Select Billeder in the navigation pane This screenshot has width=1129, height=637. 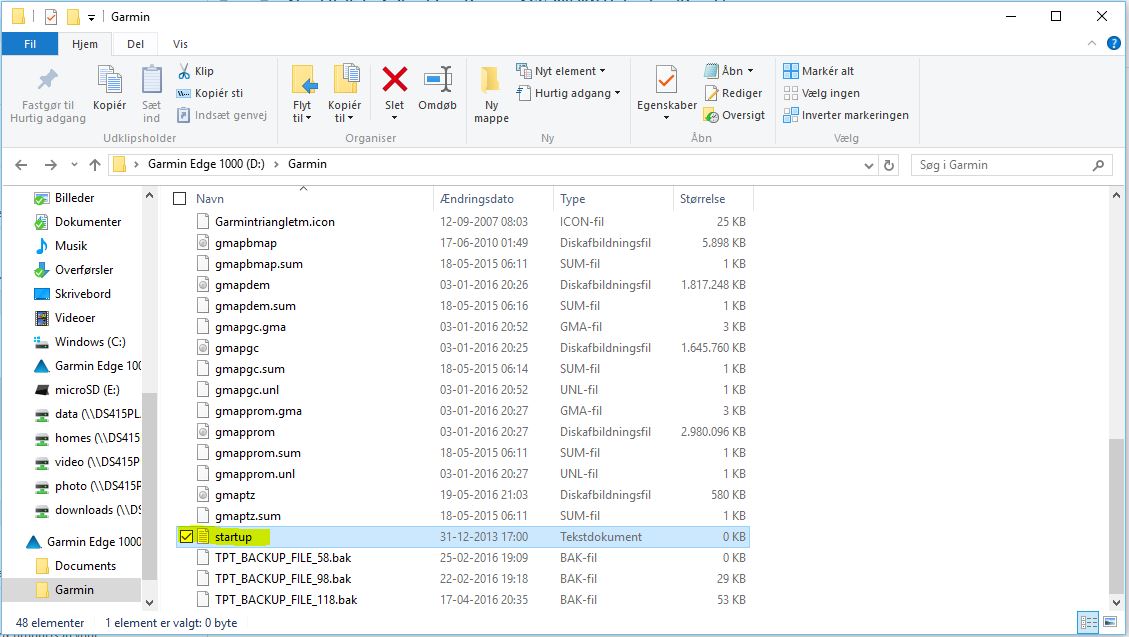(74, 197)
